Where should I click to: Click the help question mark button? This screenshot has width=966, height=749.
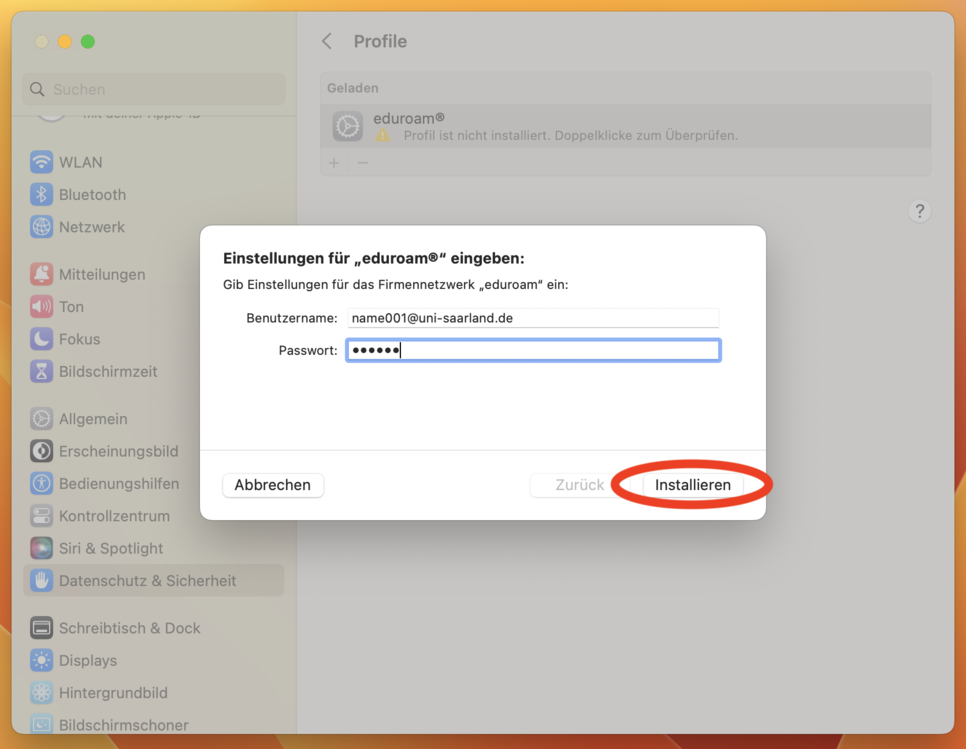(919, 211)
